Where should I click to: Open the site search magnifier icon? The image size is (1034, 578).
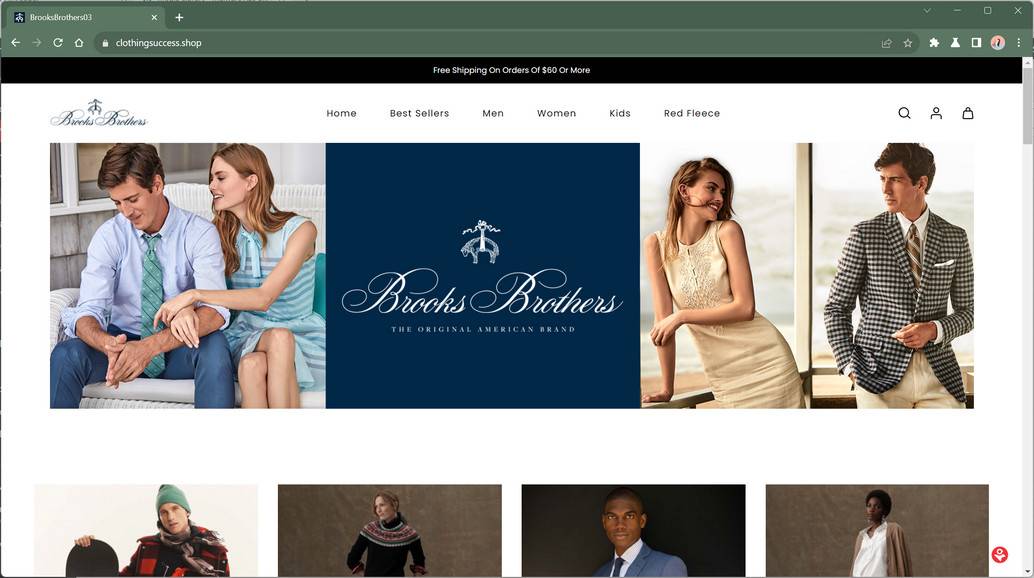[x=903, y=113]
